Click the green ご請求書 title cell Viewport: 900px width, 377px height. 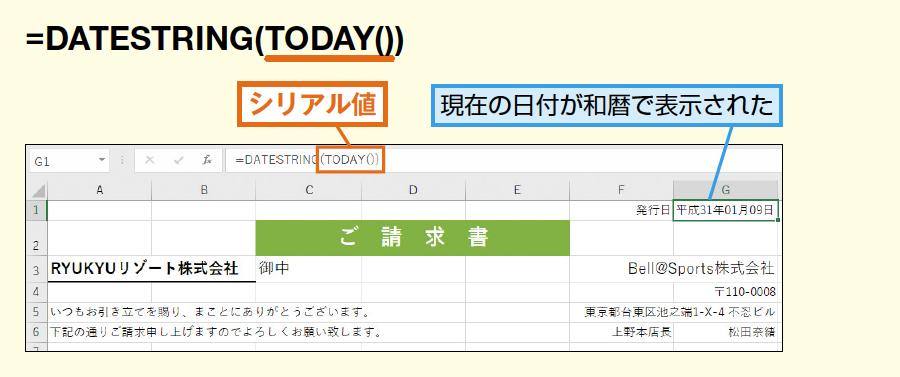point(413,238)
